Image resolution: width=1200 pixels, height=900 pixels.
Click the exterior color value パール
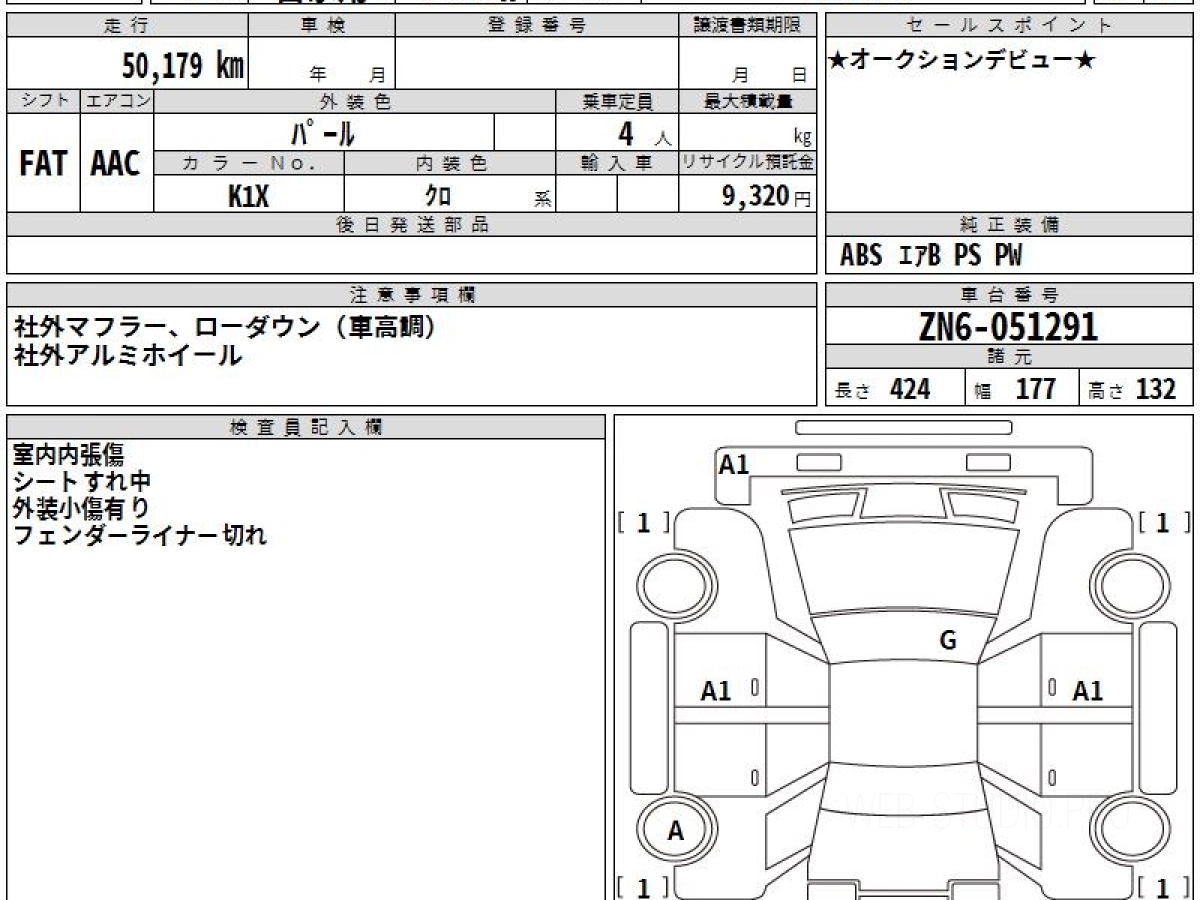pyautogui.click(x=323, y=132)
